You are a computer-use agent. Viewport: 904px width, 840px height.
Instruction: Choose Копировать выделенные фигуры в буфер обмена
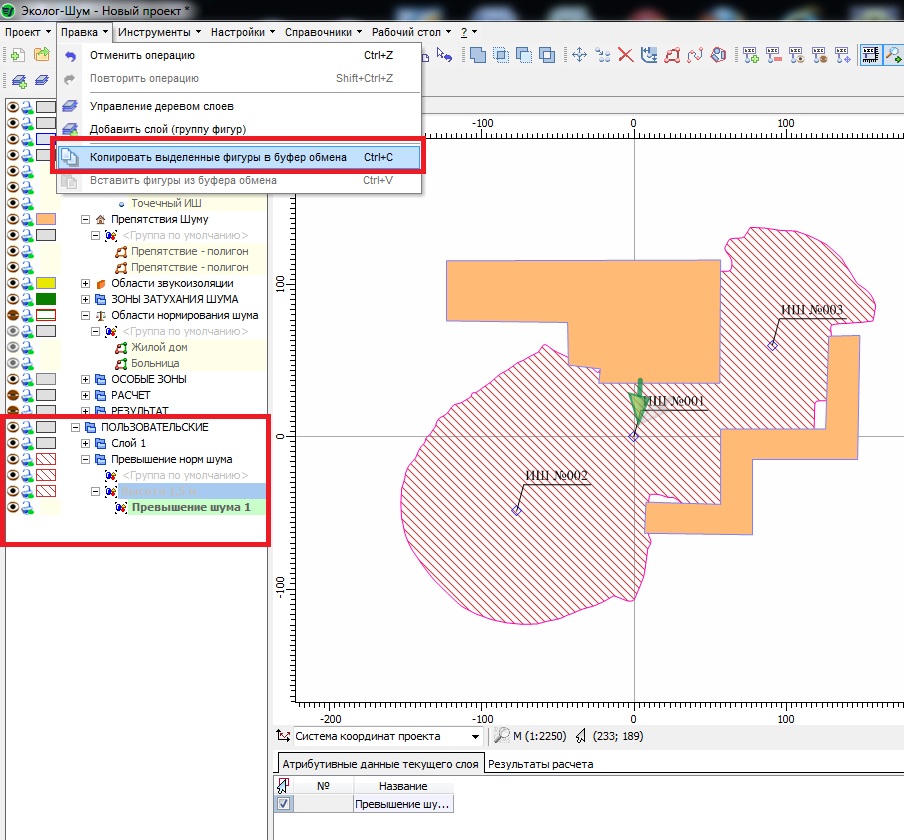217,158
